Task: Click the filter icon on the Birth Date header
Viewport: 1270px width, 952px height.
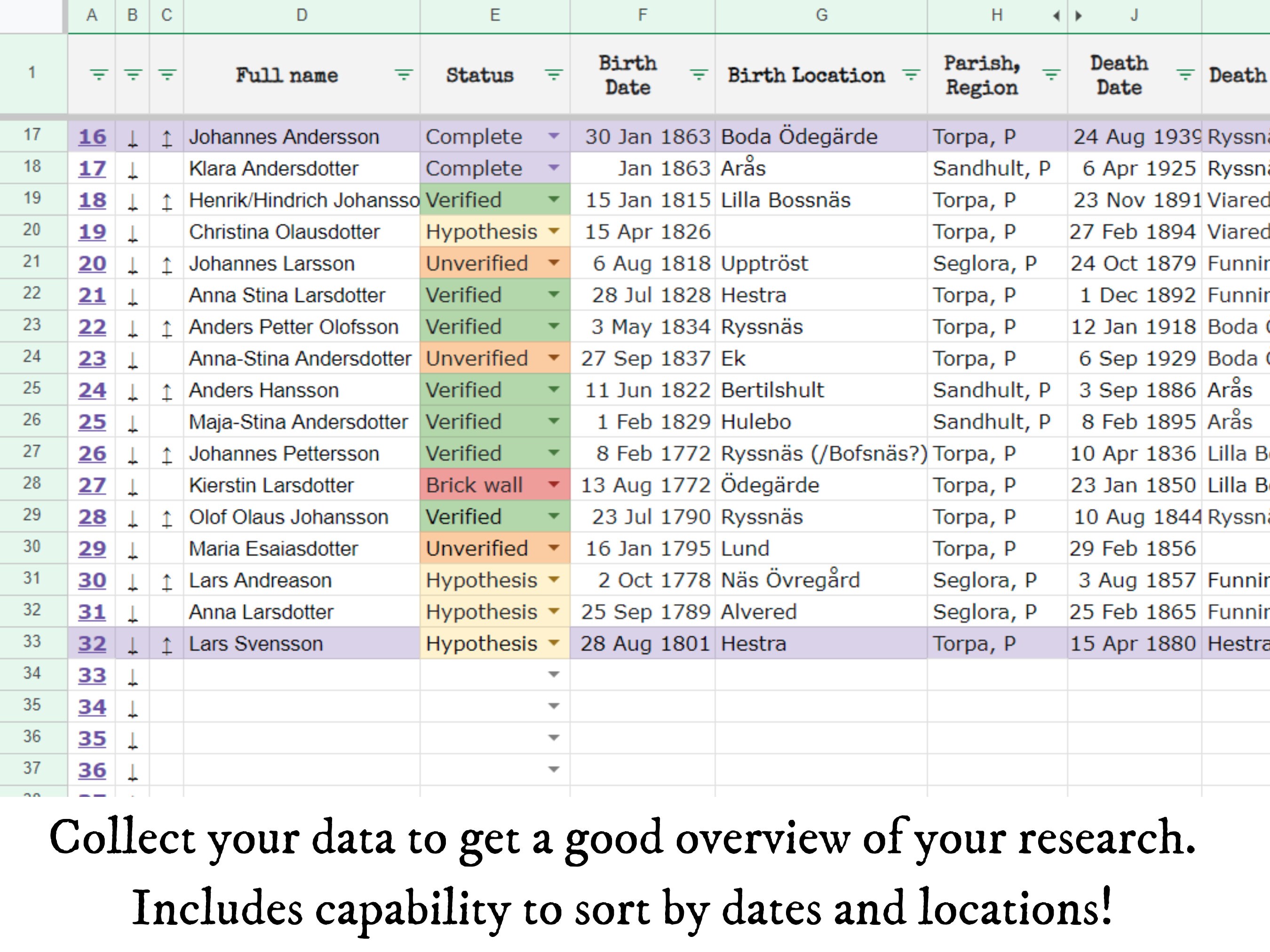Action: tap(698, 75)
